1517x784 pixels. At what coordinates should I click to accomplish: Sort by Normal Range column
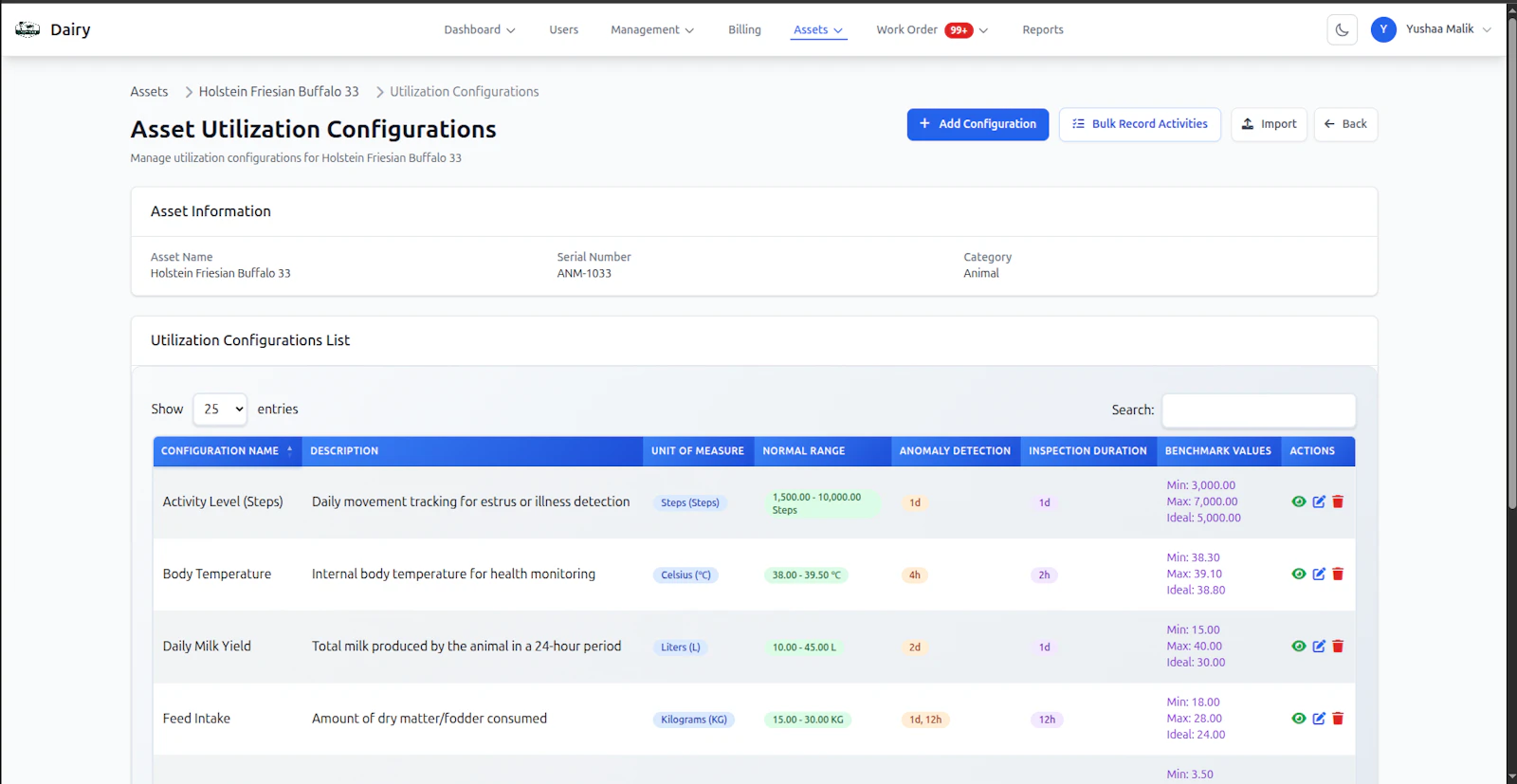click(x=823, y=451)
